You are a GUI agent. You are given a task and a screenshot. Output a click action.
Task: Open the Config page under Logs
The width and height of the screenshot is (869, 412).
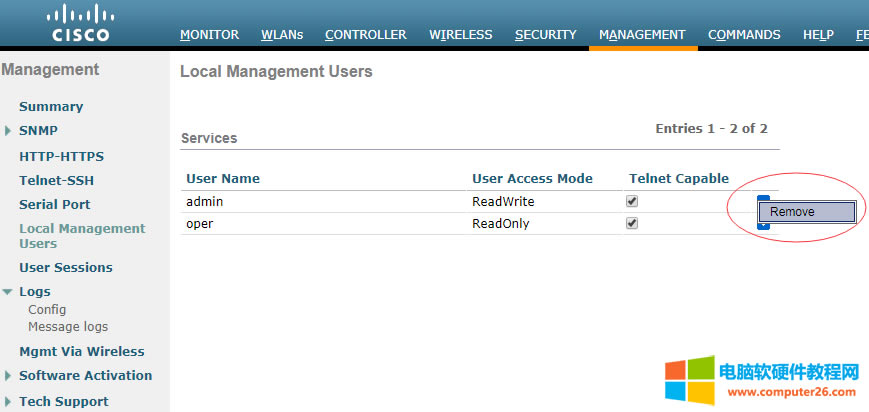click(47, 310)
